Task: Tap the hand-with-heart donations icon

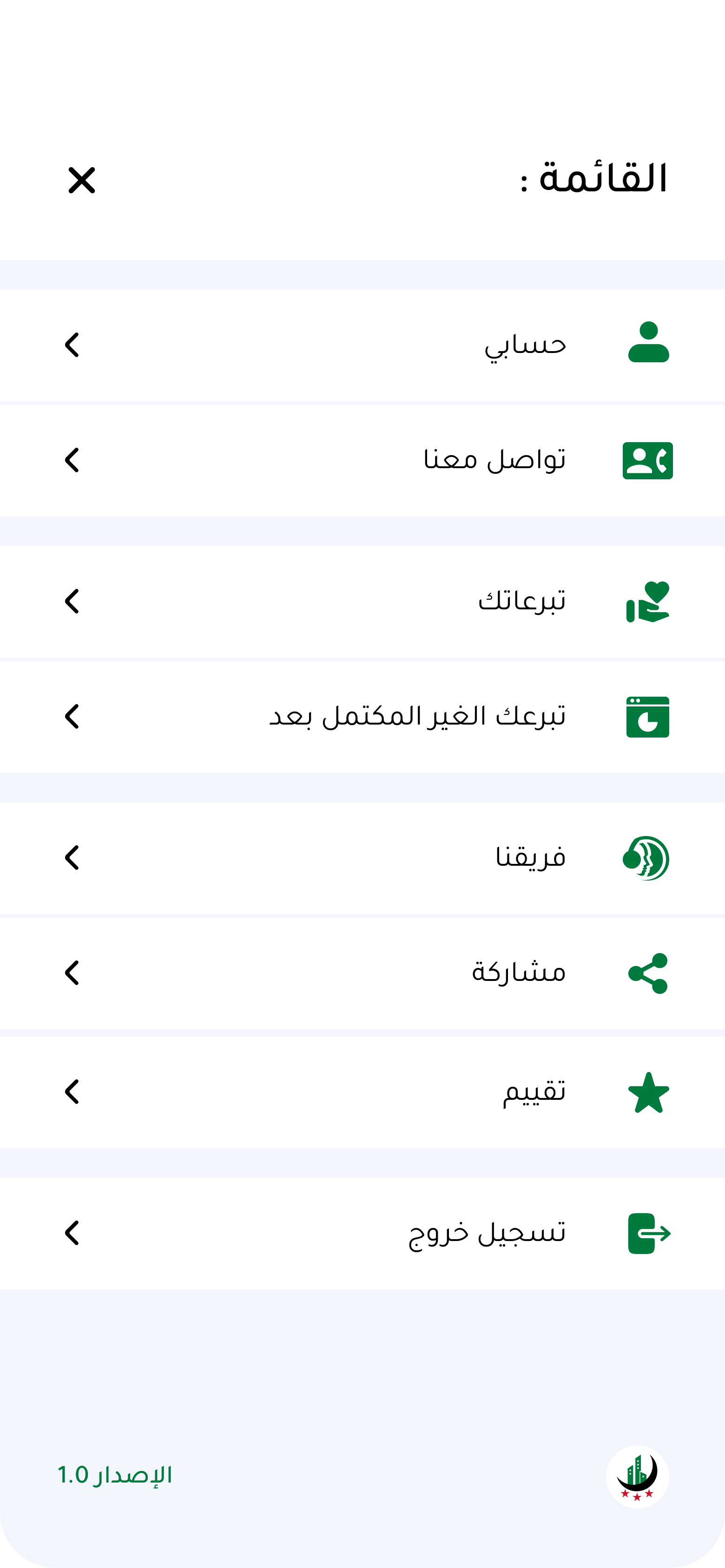Action: pyautogui.click(x=648, y=602)
